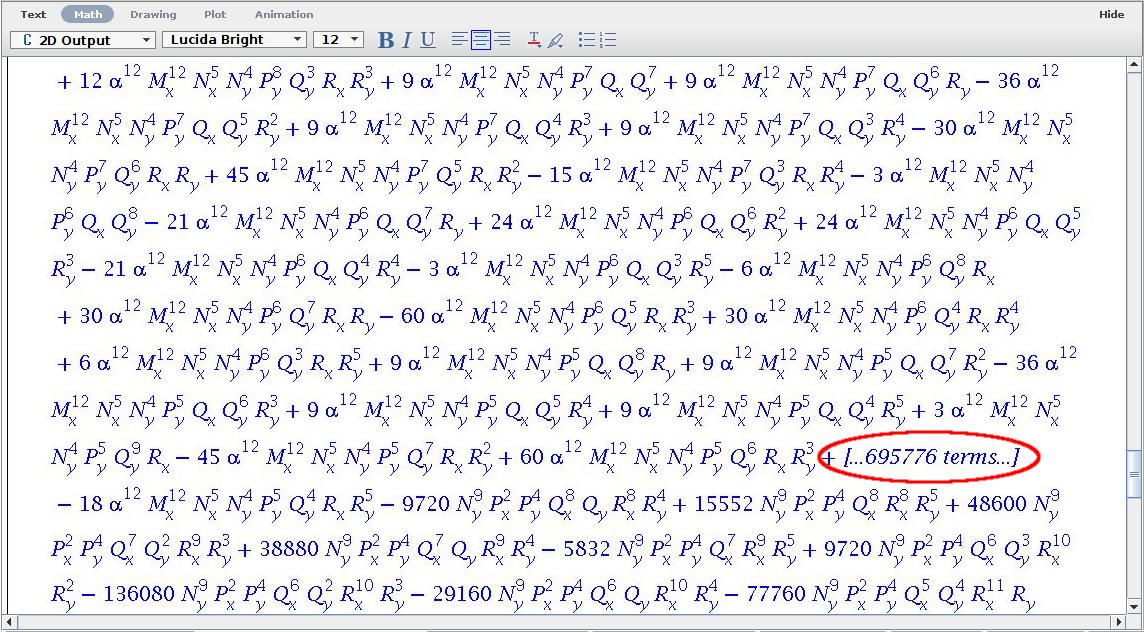Apply numbered list formatting
This screenshot has width=1144, height=632.
(x=608, y=40)
